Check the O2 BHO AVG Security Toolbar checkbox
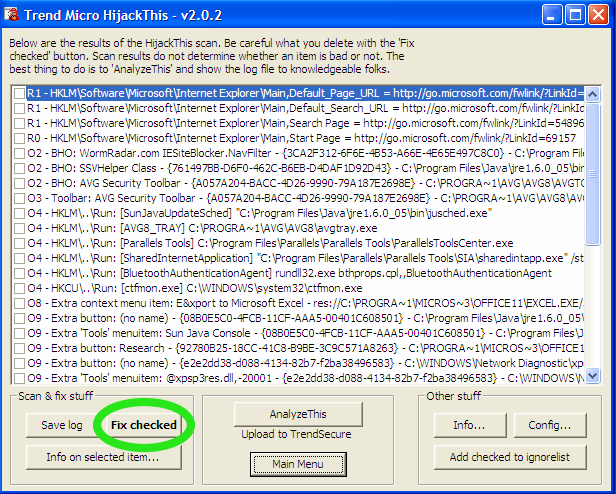The image size is (616, 494). 19,183
